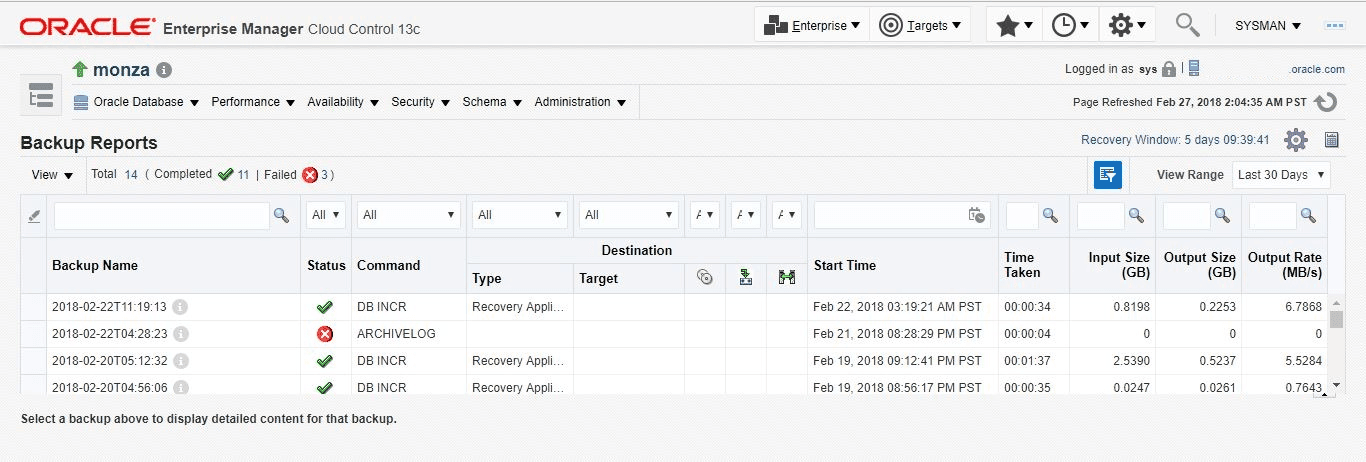This screenshot has width=1366, height=462.
Task: Click the green download arrow column header icon
Action: 746,278
